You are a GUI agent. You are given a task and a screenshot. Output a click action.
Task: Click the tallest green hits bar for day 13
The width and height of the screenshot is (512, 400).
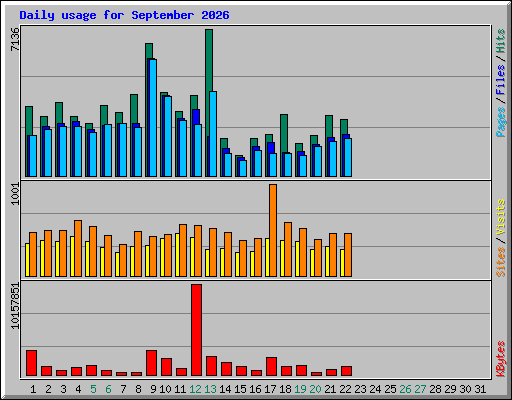coord(209,60)
